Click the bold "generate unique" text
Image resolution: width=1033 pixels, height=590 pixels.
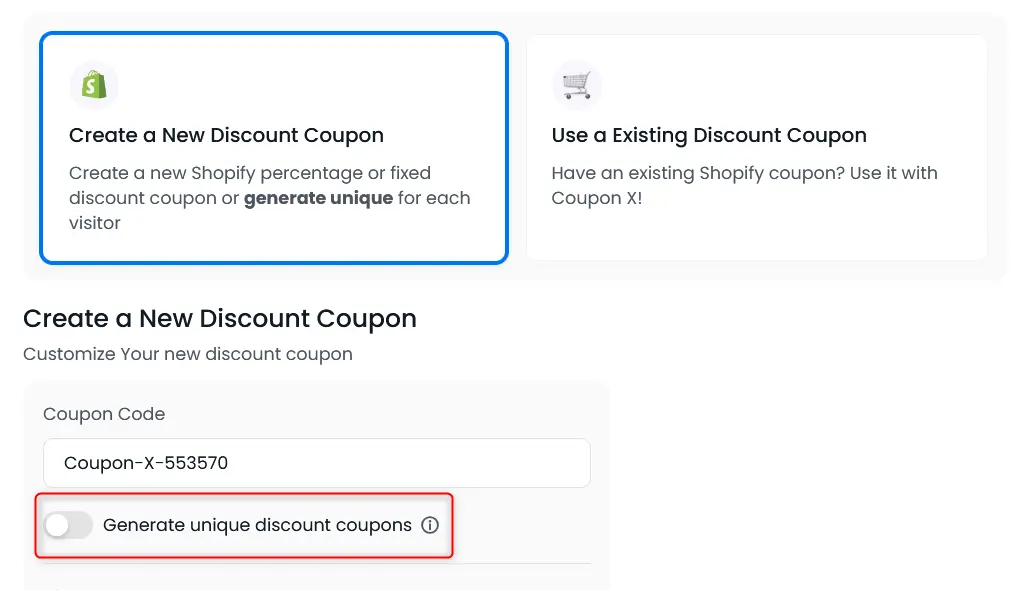[x=318, y=198]
